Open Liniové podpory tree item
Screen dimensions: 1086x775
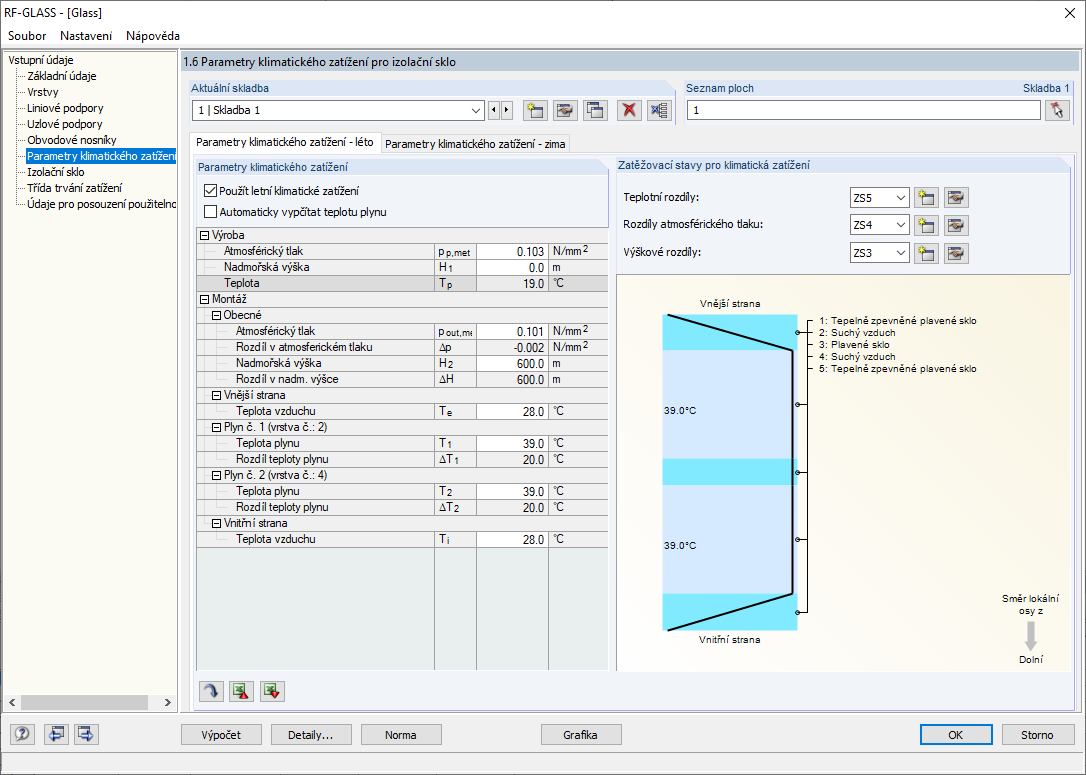pyautogui.click(x=65, y=108)
